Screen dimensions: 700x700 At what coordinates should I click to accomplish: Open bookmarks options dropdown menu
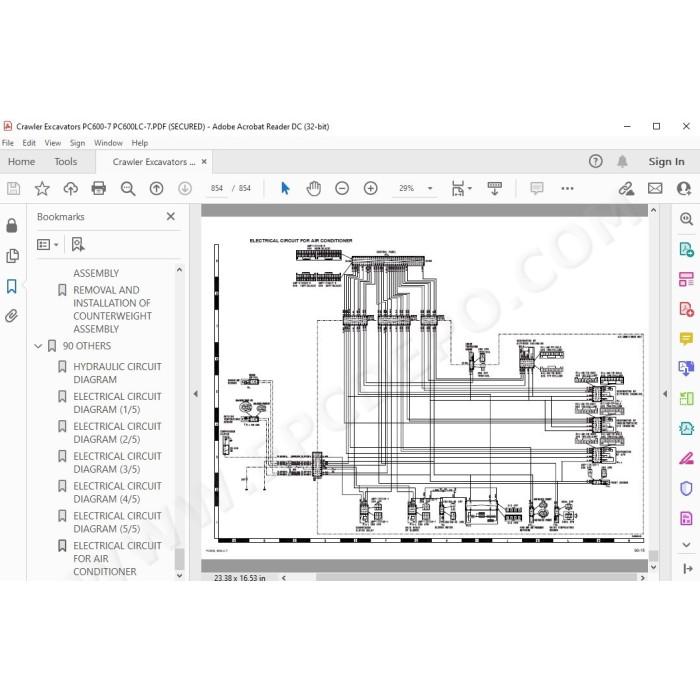click(47, 244)
